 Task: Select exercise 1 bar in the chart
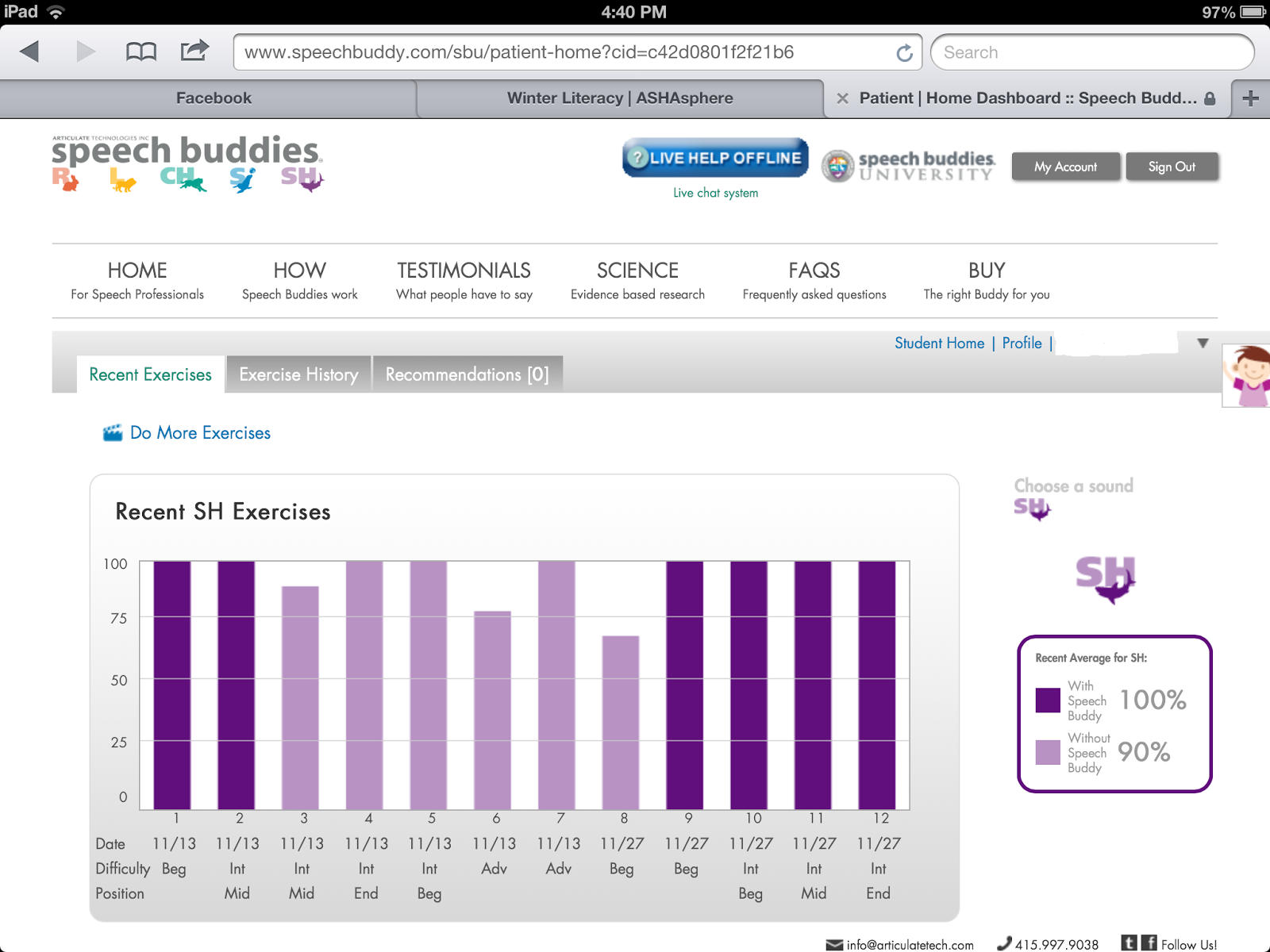[x=172, y=685]
